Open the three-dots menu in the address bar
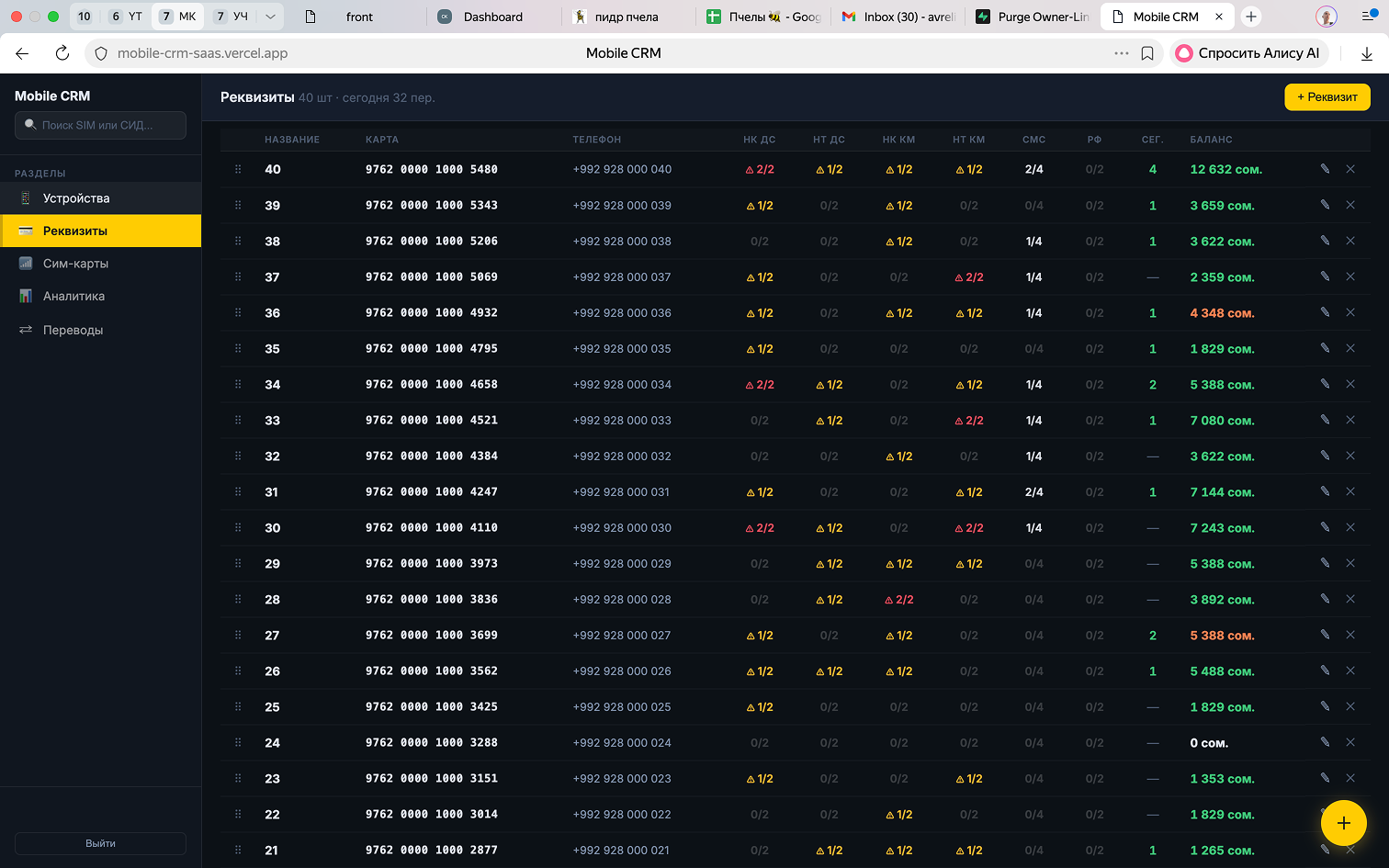The height and width of the screenshot is (868, 1389). point(1122,53)
